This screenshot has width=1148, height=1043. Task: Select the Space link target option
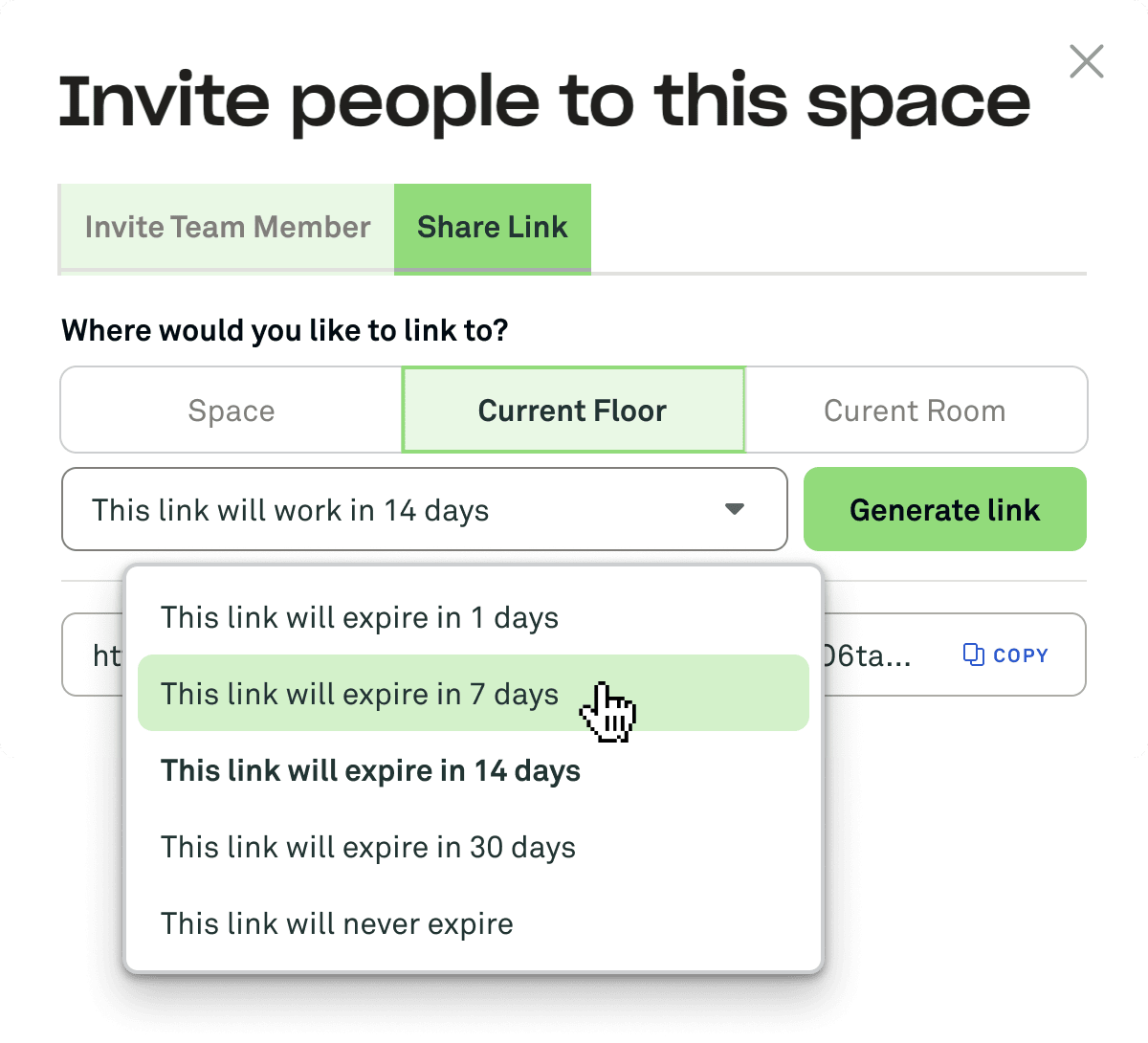pyautogui.click(x=231, y=410)
